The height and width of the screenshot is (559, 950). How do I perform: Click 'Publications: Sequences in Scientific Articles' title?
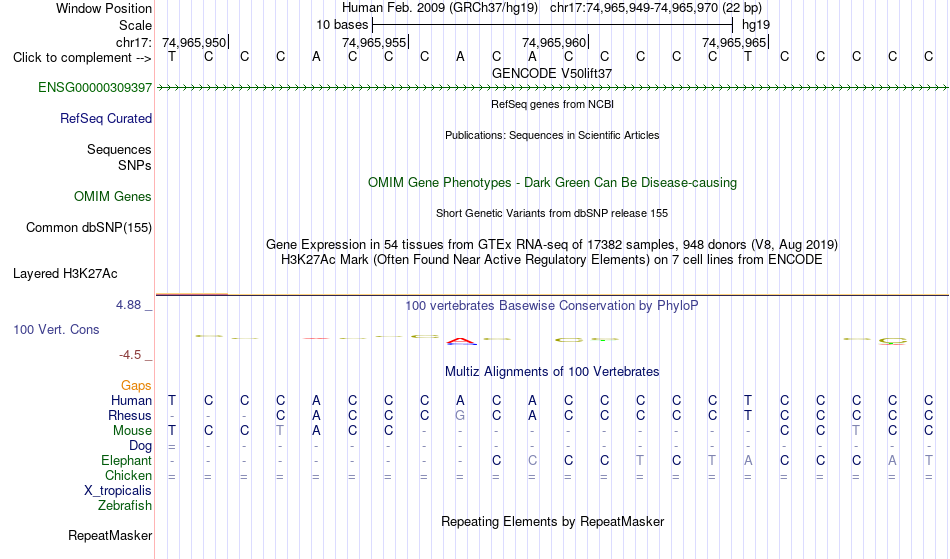[x=552, y=135]
